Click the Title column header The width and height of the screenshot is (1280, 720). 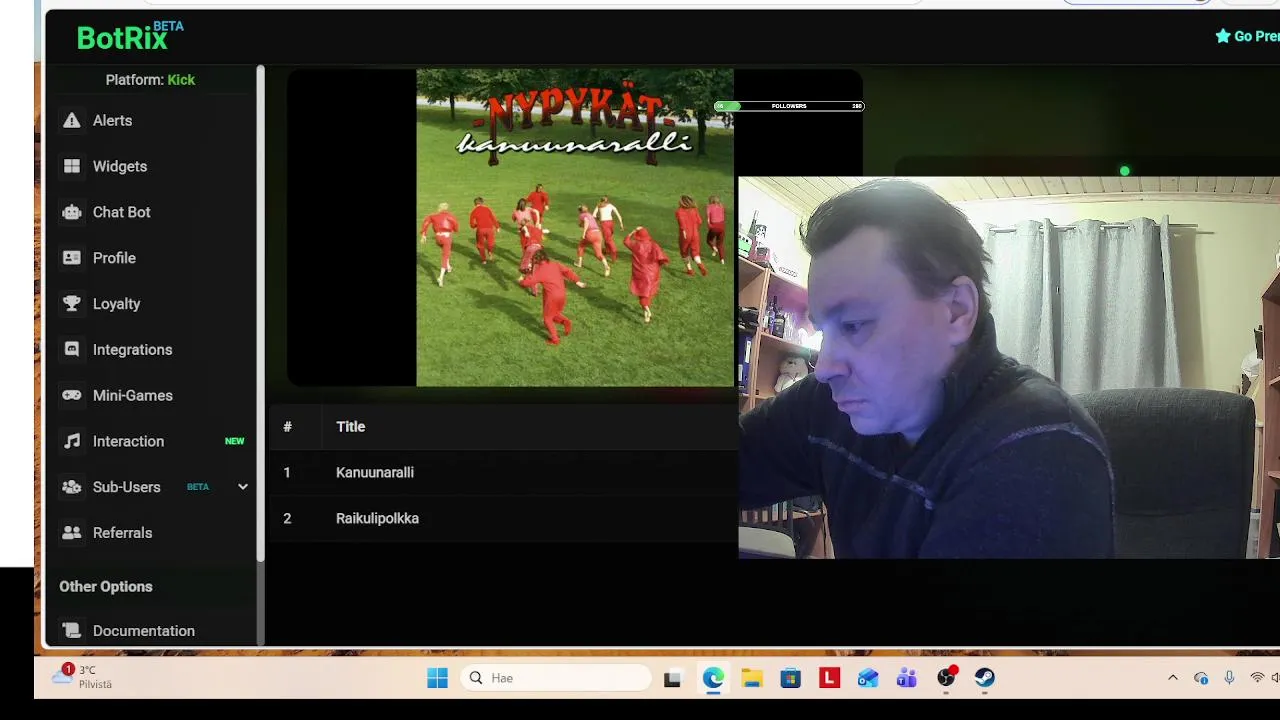coord(350,426)
